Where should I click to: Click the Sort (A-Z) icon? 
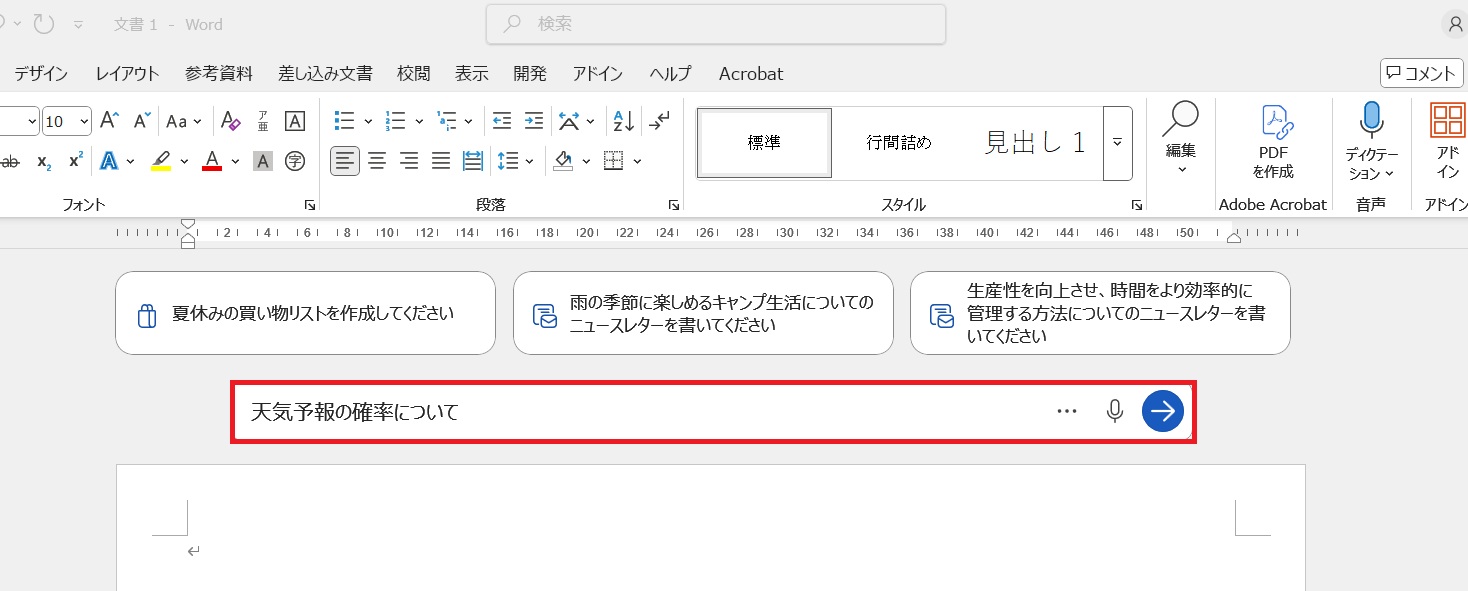point(623,122)
